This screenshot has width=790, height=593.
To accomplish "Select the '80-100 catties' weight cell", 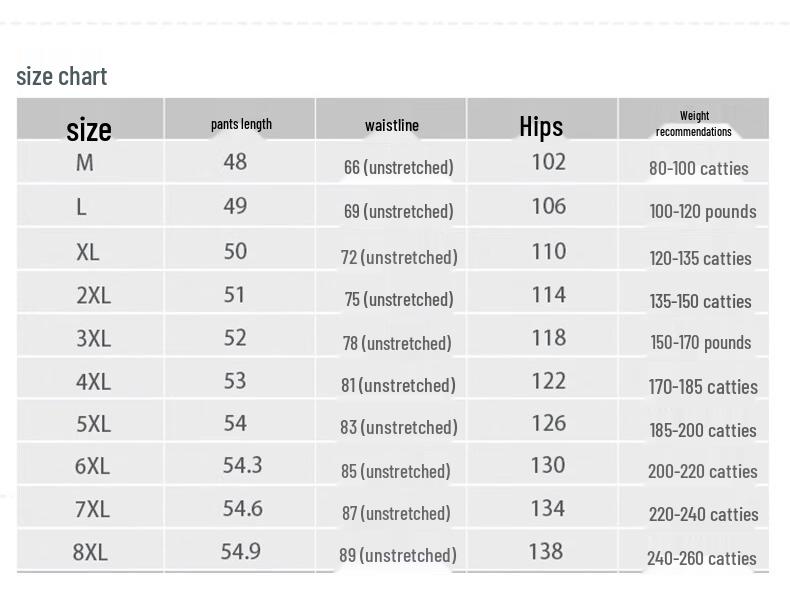I will coord(699,168).
